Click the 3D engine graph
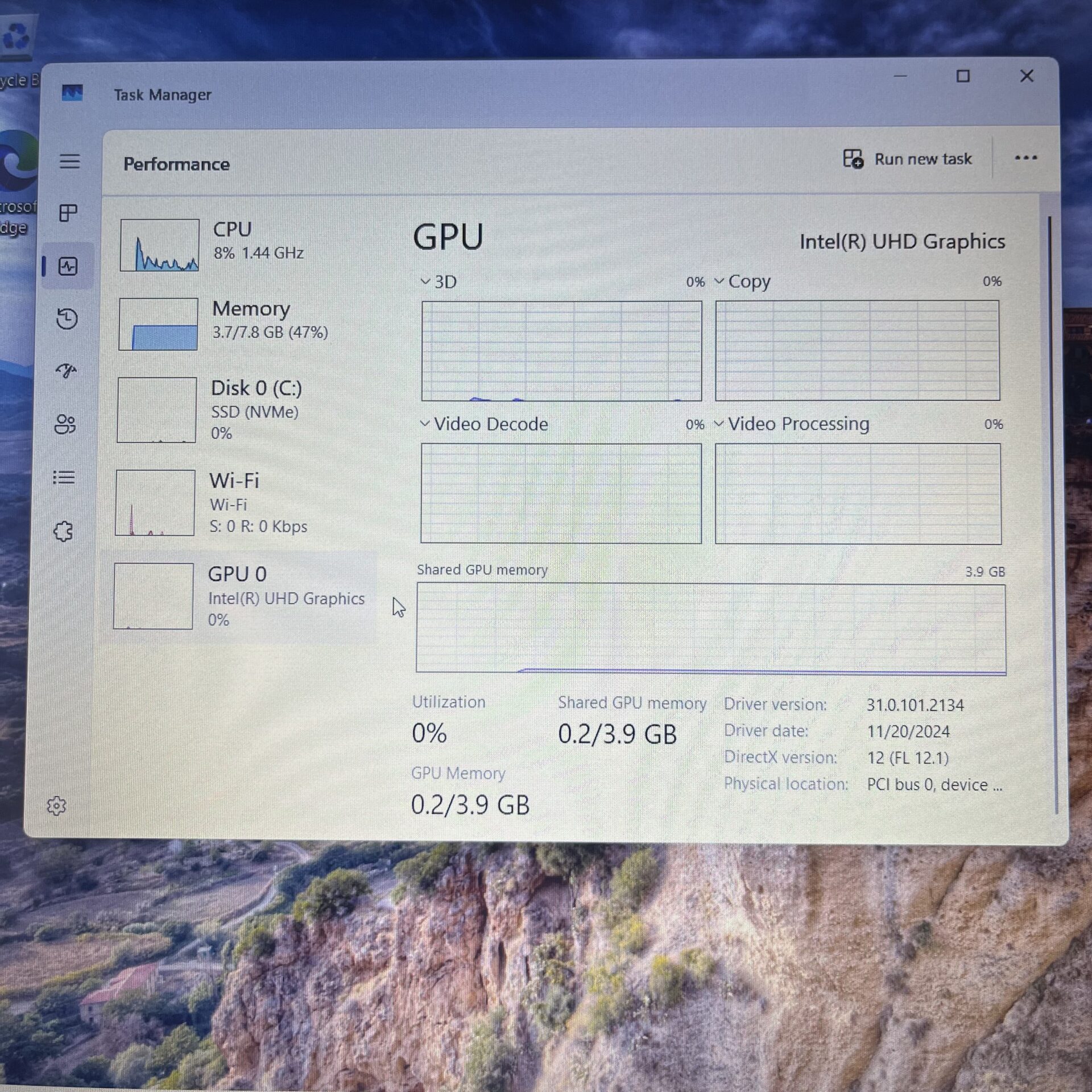Image resolution: width=1092 pixels, height=1092 pixels. tap(561, 351)
